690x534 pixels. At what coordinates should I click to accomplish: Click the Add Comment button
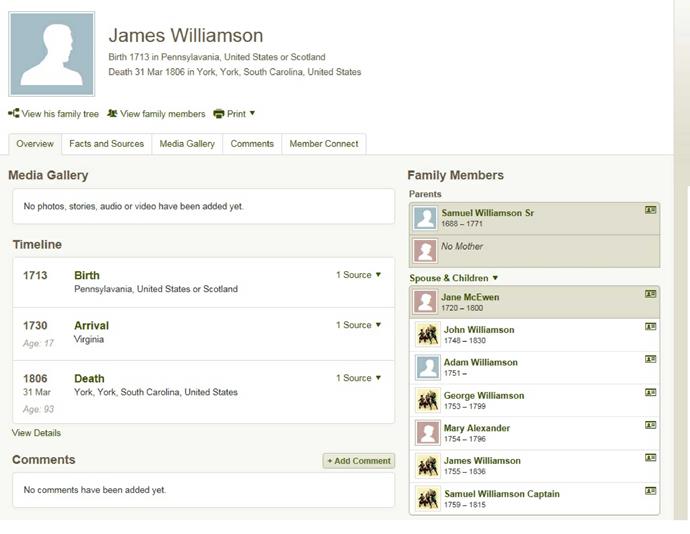pos(358,461)
